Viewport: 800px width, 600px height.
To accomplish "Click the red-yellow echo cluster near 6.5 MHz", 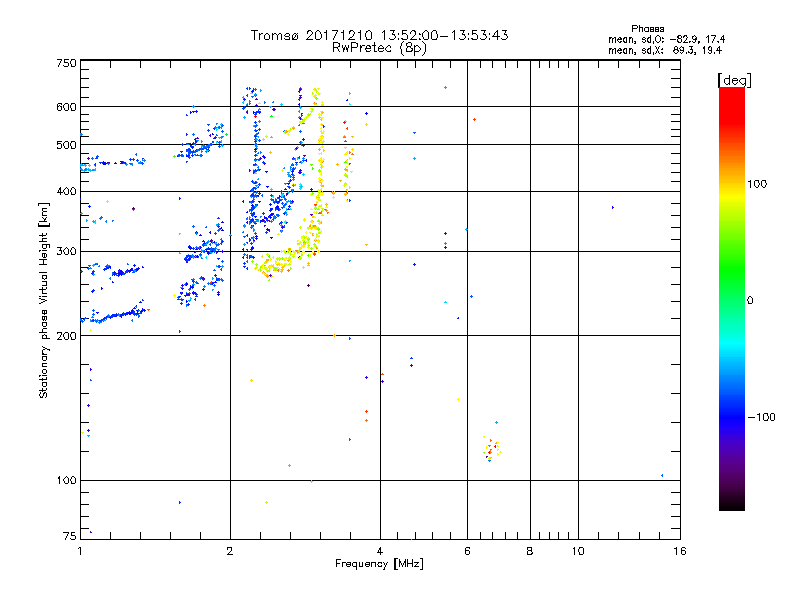I will click(492, 449).
